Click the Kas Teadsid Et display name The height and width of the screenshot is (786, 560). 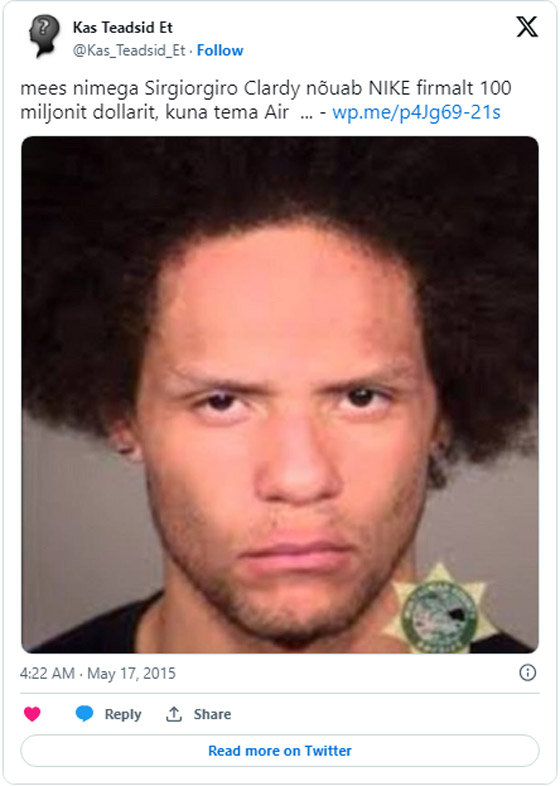coord(122,27)
